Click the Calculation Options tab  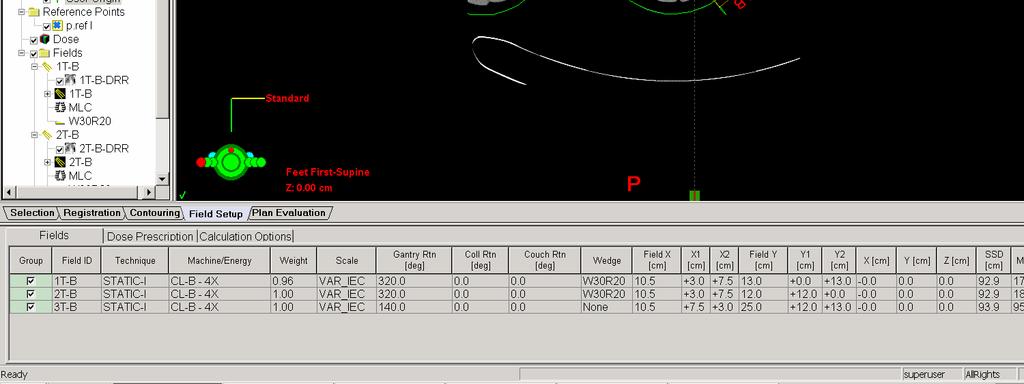[x=246, y=236]
